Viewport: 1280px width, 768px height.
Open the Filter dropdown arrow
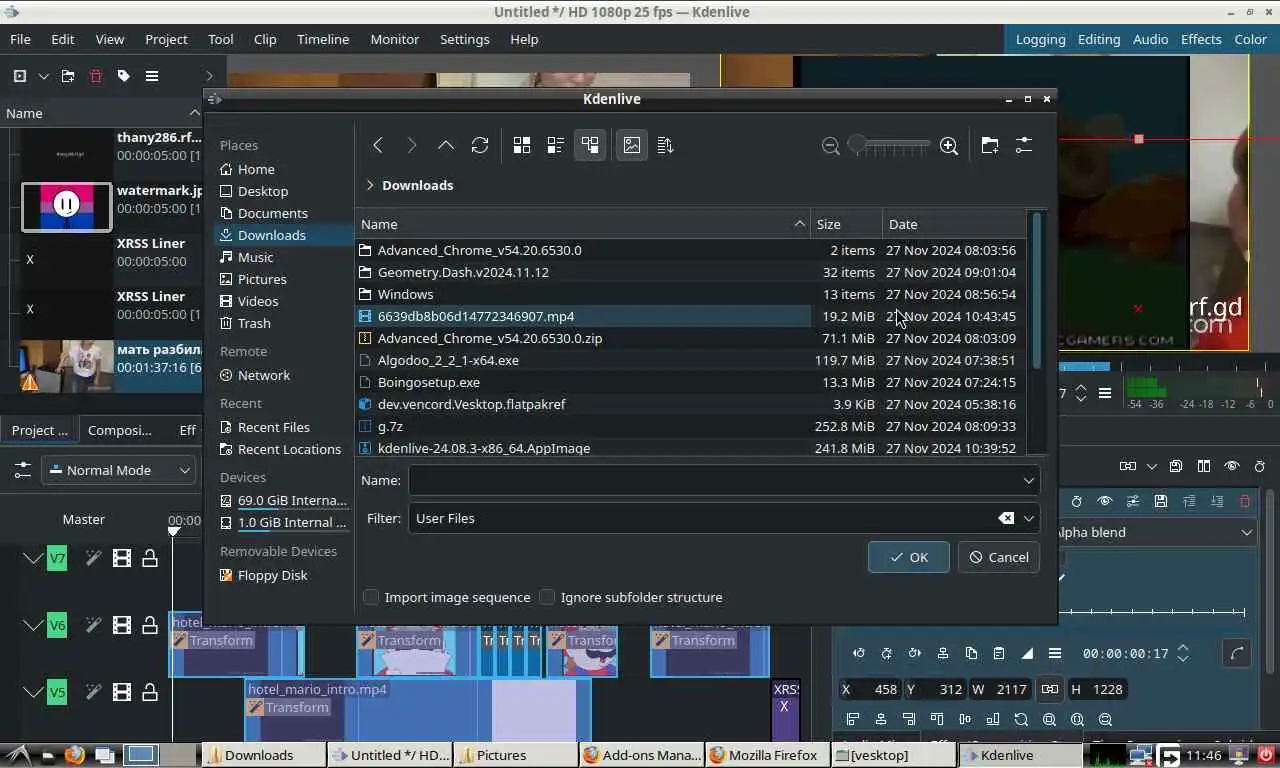tap(1029, 518)
